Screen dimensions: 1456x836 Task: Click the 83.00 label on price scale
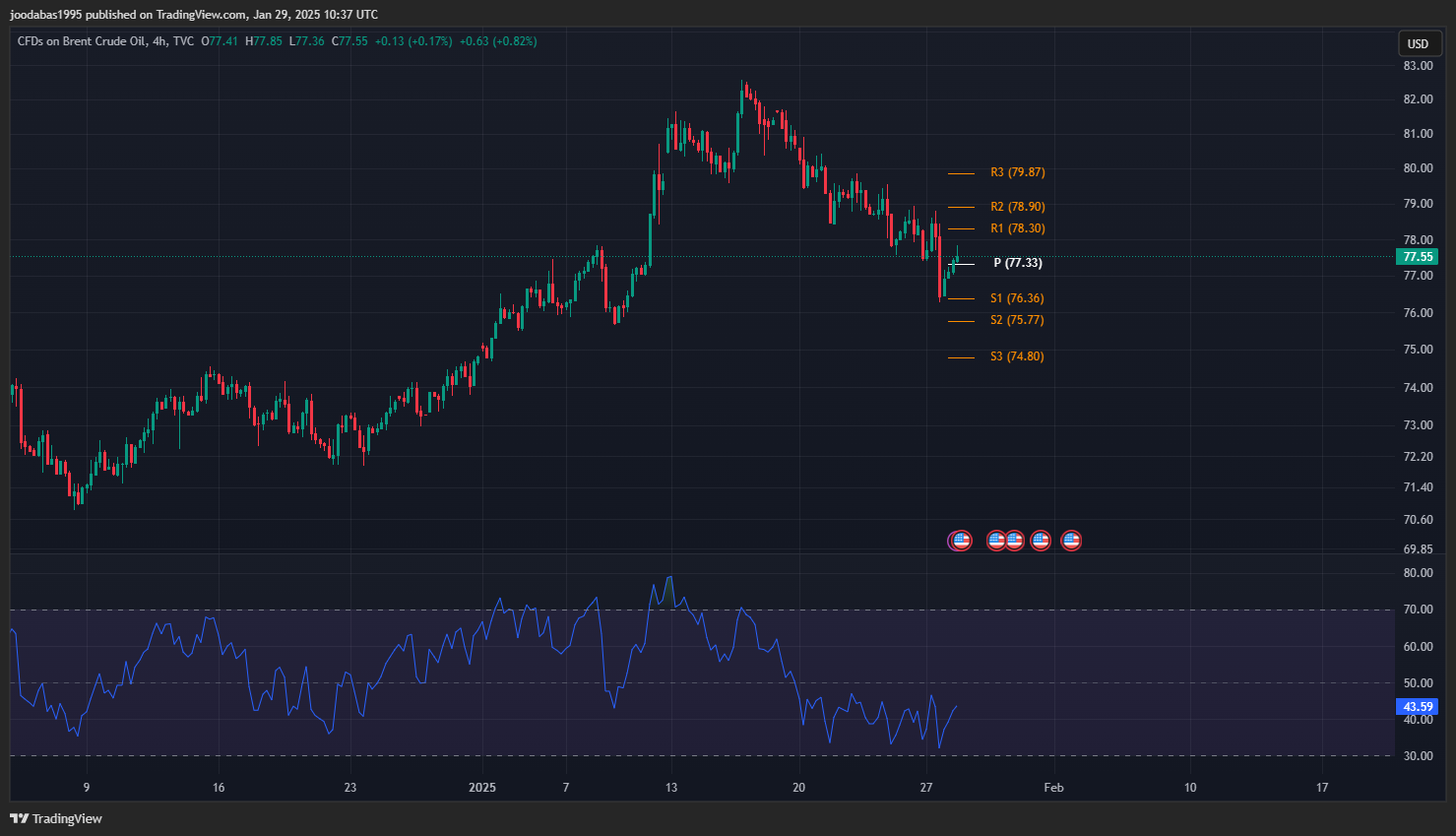click(1418, 66)
